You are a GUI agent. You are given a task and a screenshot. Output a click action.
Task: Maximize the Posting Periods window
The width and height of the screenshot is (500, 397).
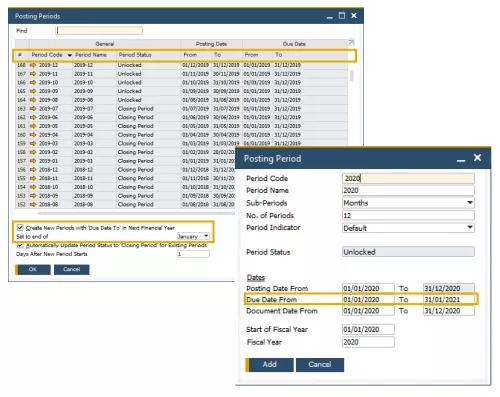pyautogui.click(x=342, y=16)
